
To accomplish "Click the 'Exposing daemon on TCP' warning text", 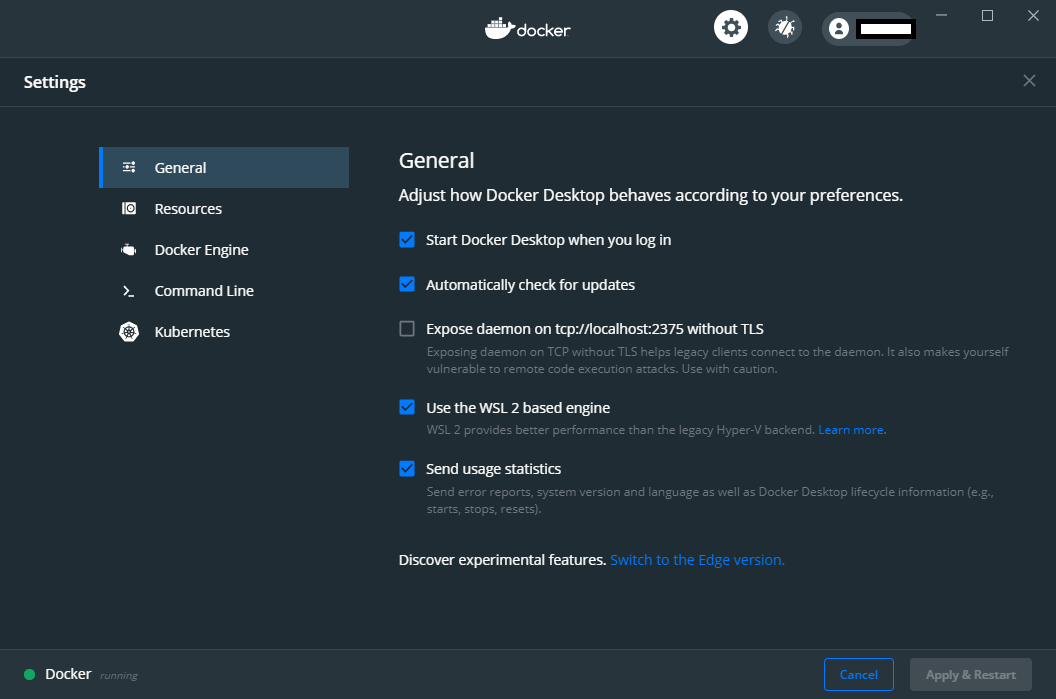I will (717, 360).
